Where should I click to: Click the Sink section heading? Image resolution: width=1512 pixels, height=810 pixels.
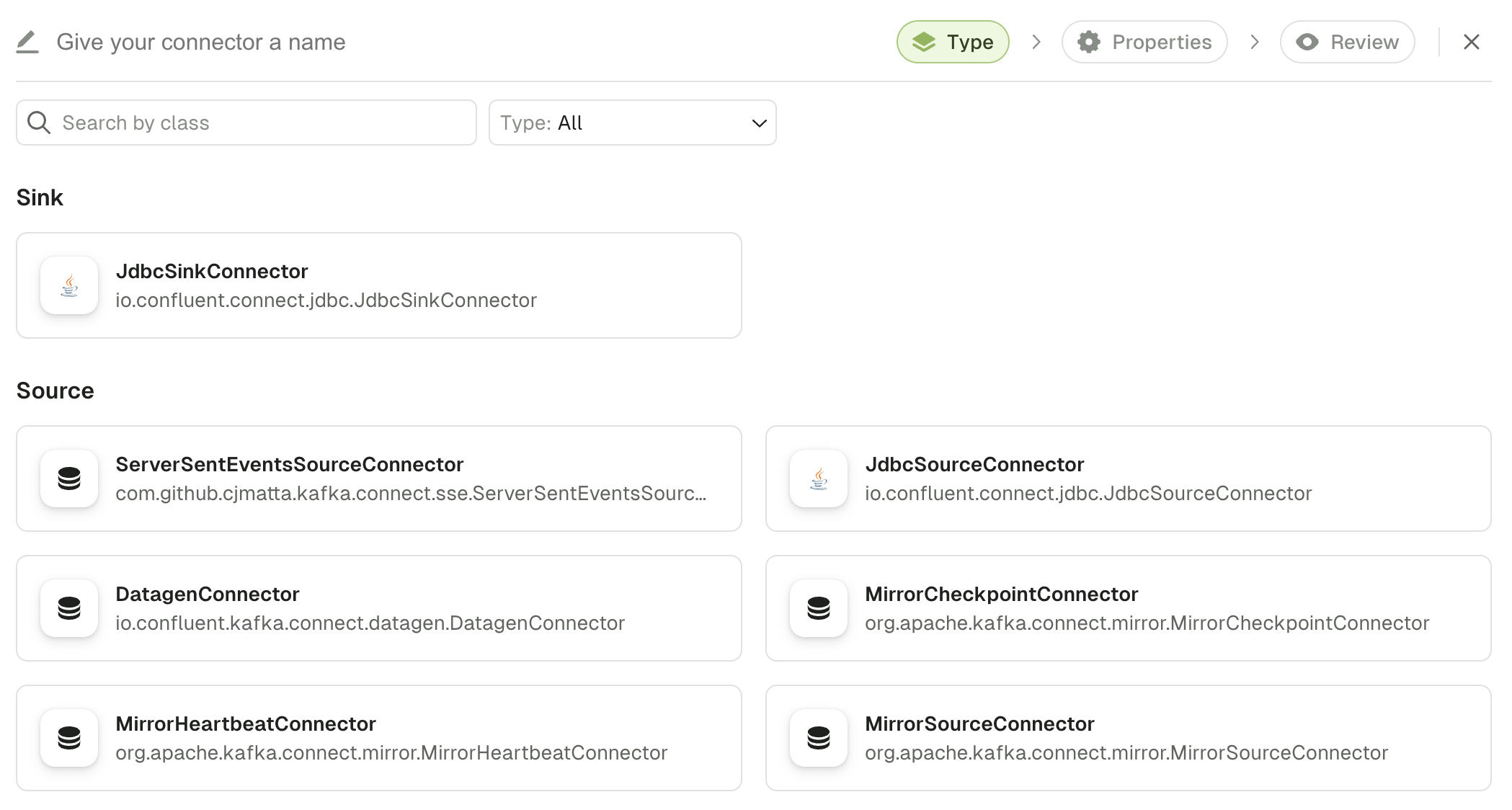pos(40,197)
